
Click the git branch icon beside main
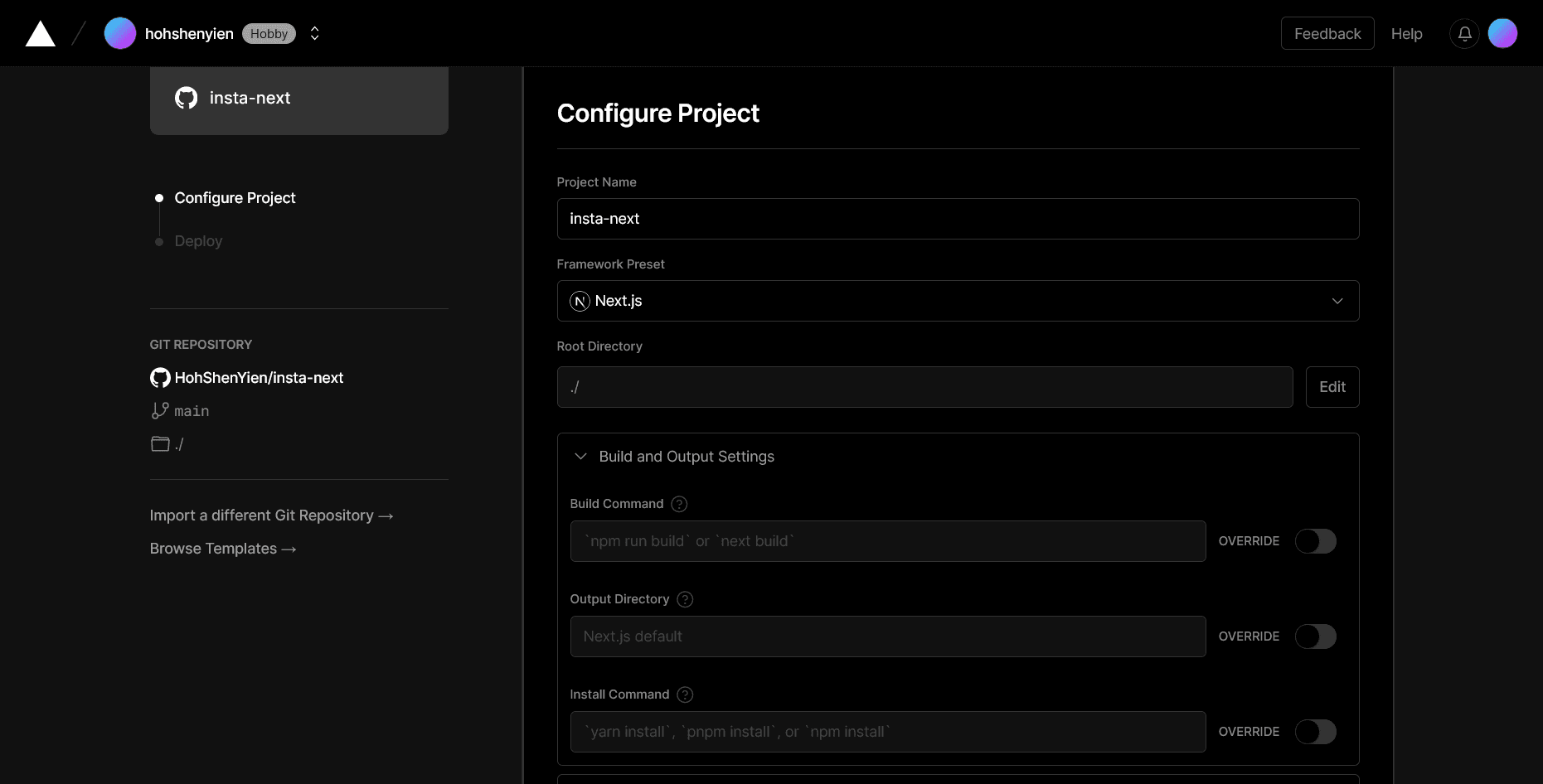point(158,410)
